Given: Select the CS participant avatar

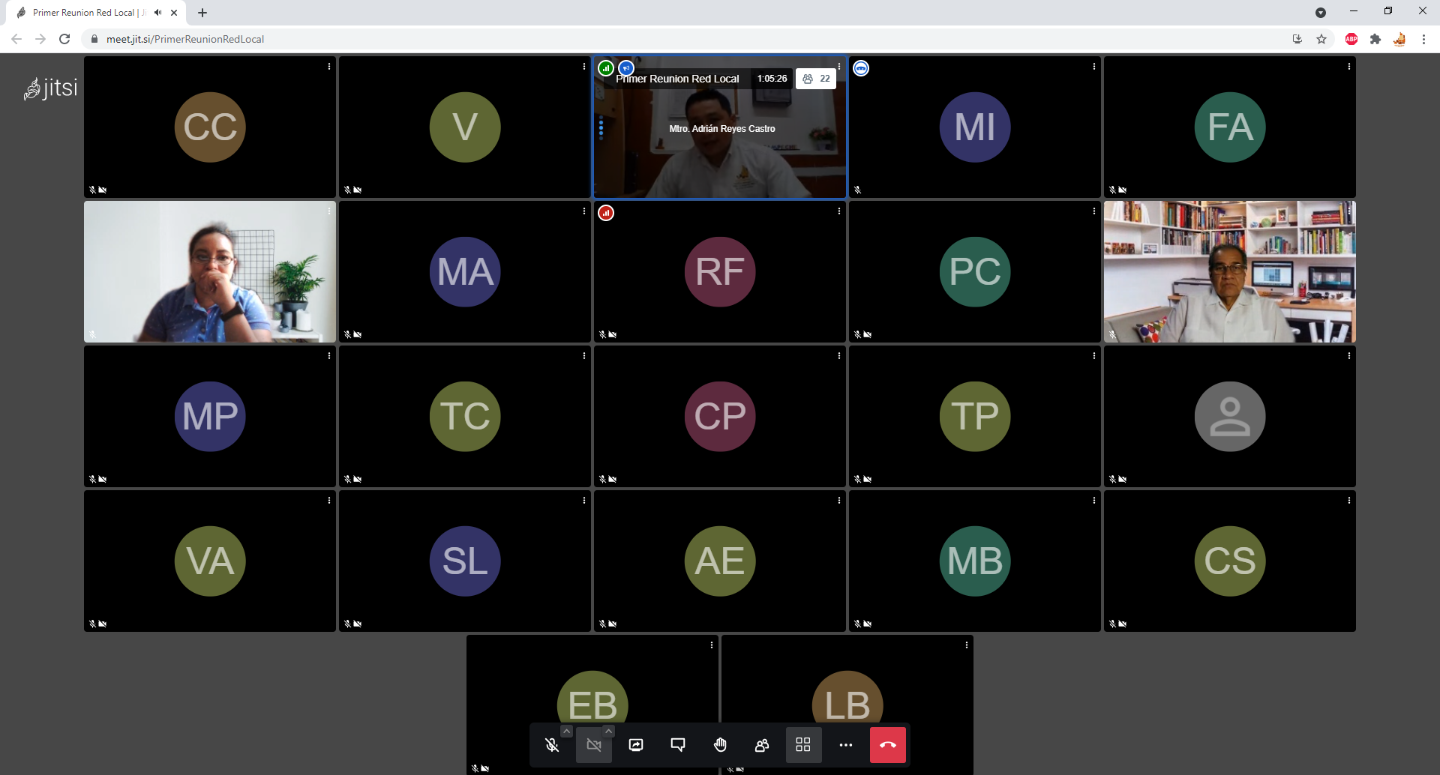Looking at the screenshot, I should pyautogui.click(x=1230, y=561).
